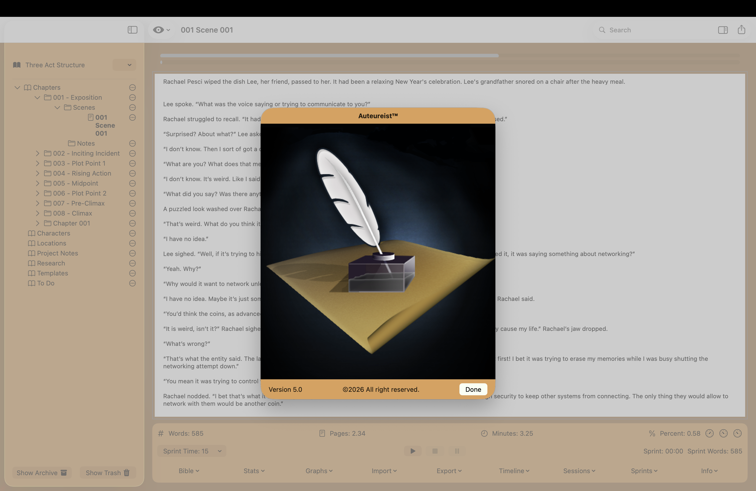Open the Timeline menu
This screenshot has height=491, width=756.
tap(514, 471)
